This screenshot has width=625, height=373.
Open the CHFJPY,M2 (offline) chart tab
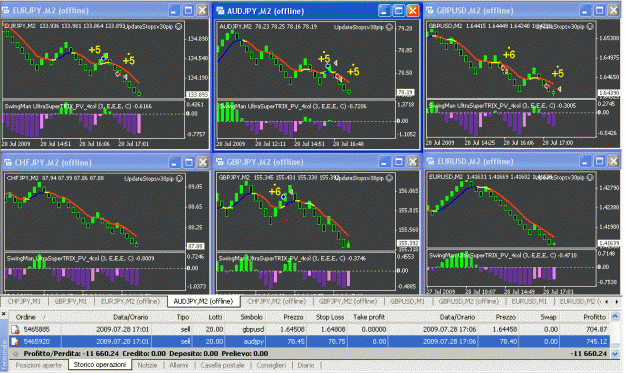(277, 301)
